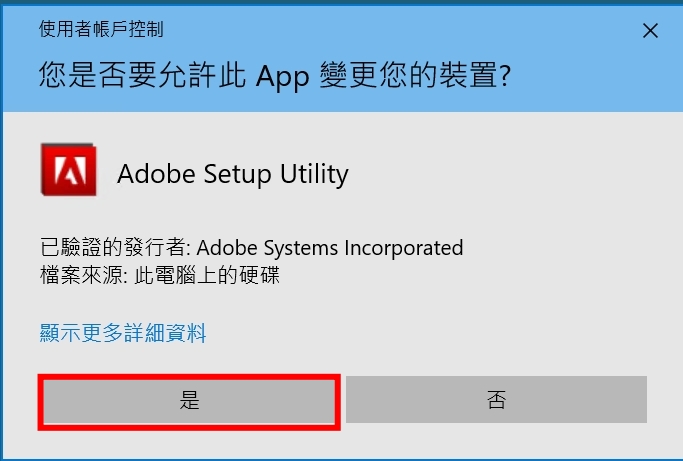Select the "Adobe Setup Utility" program name
Image resolution: width=683 pixels, height=461 pixels.
pos(232,174)
